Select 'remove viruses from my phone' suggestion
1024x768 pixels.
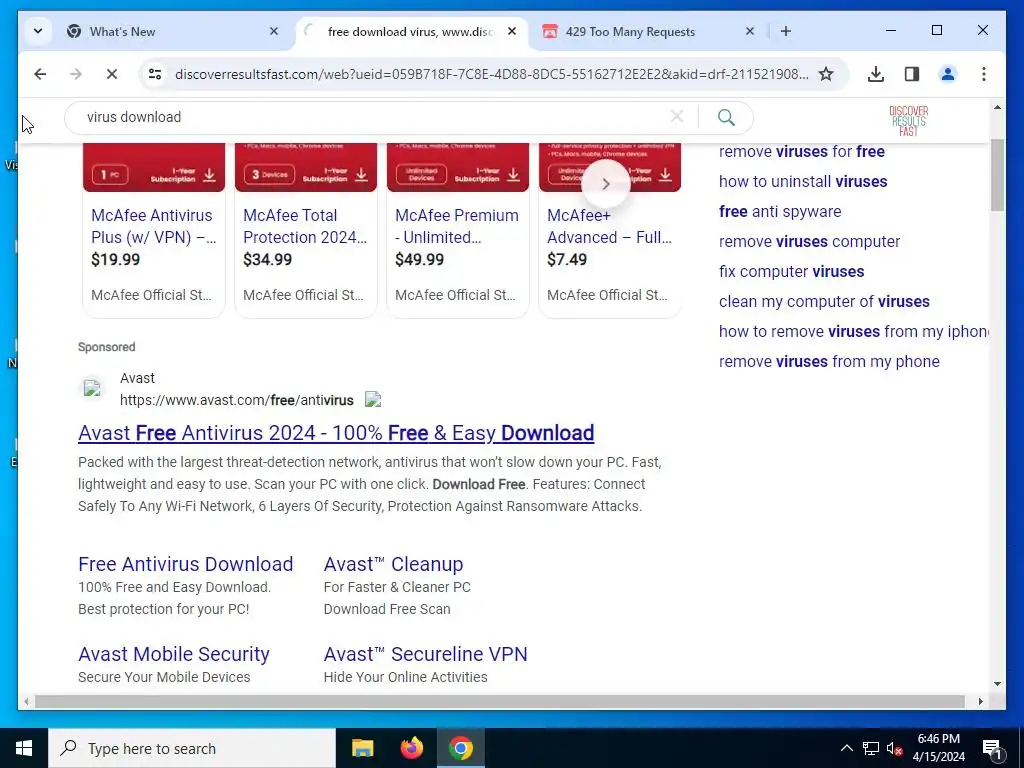pyautogui.click(x=829, y=362)
